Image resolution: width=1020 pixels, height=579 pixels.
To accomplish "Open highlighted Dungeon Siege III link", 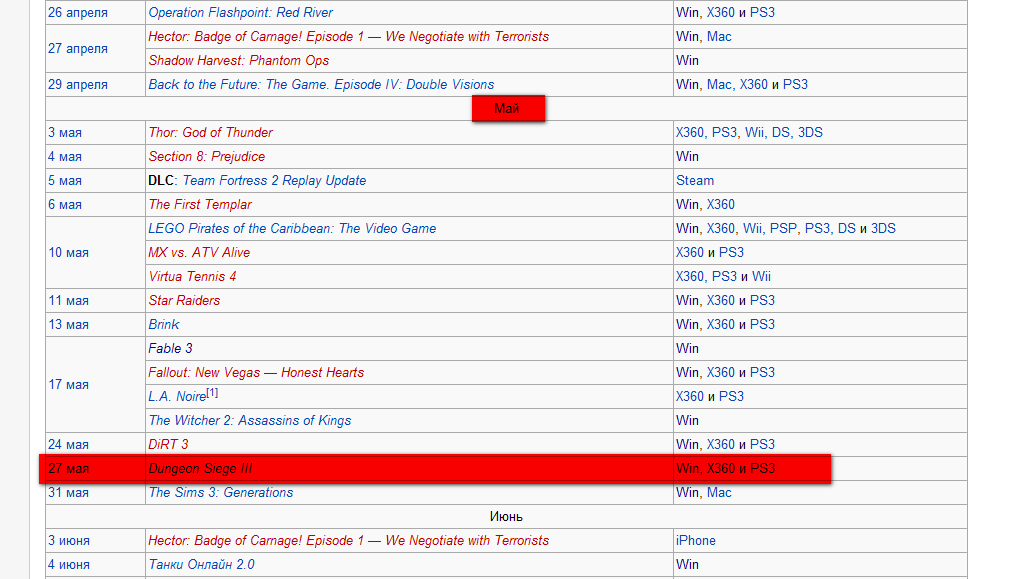I will pyautogui.click(x=200, y=469).
